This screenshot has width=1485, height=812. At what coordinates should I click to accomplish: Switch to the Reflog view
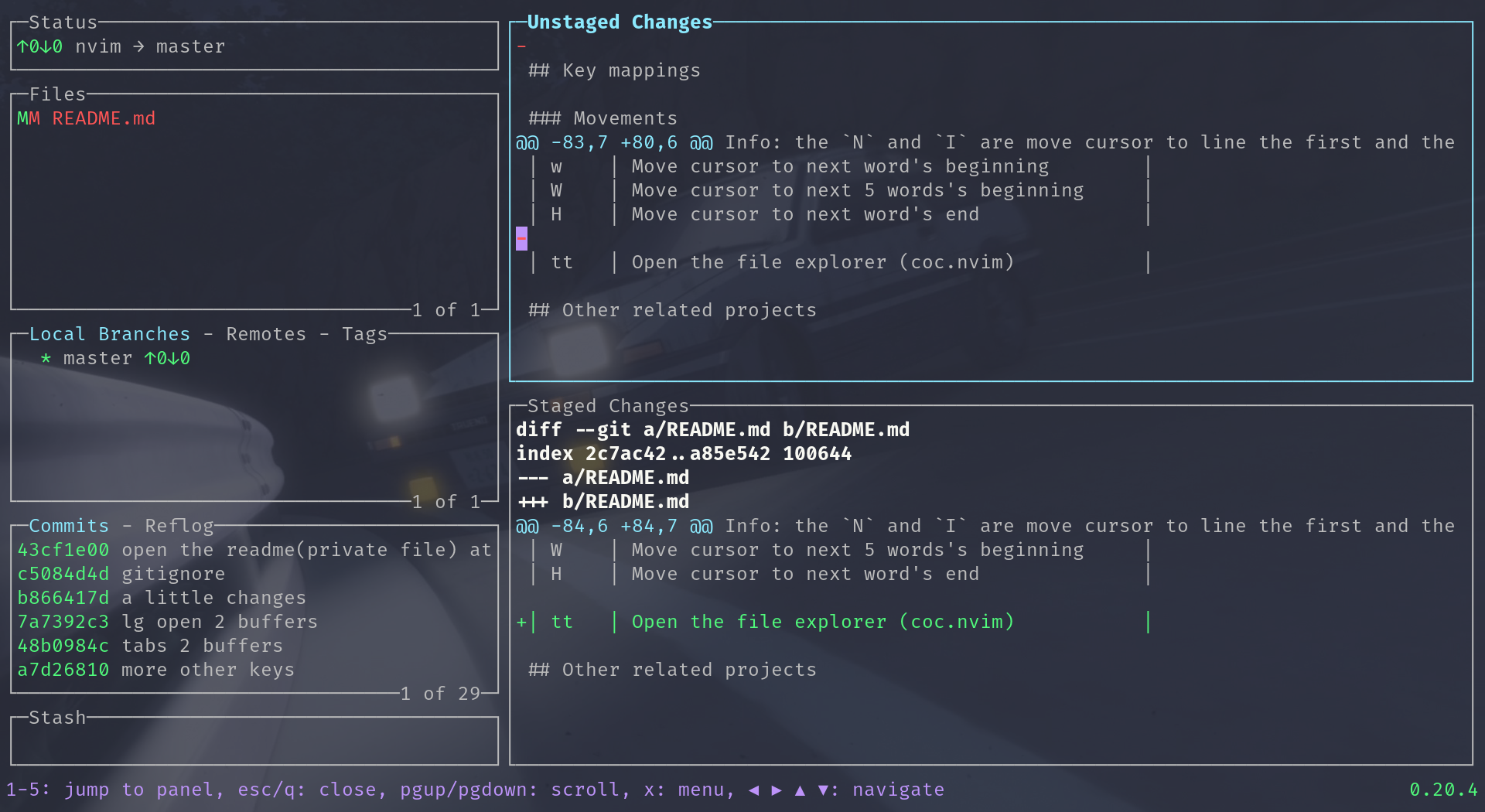(179, 525)
